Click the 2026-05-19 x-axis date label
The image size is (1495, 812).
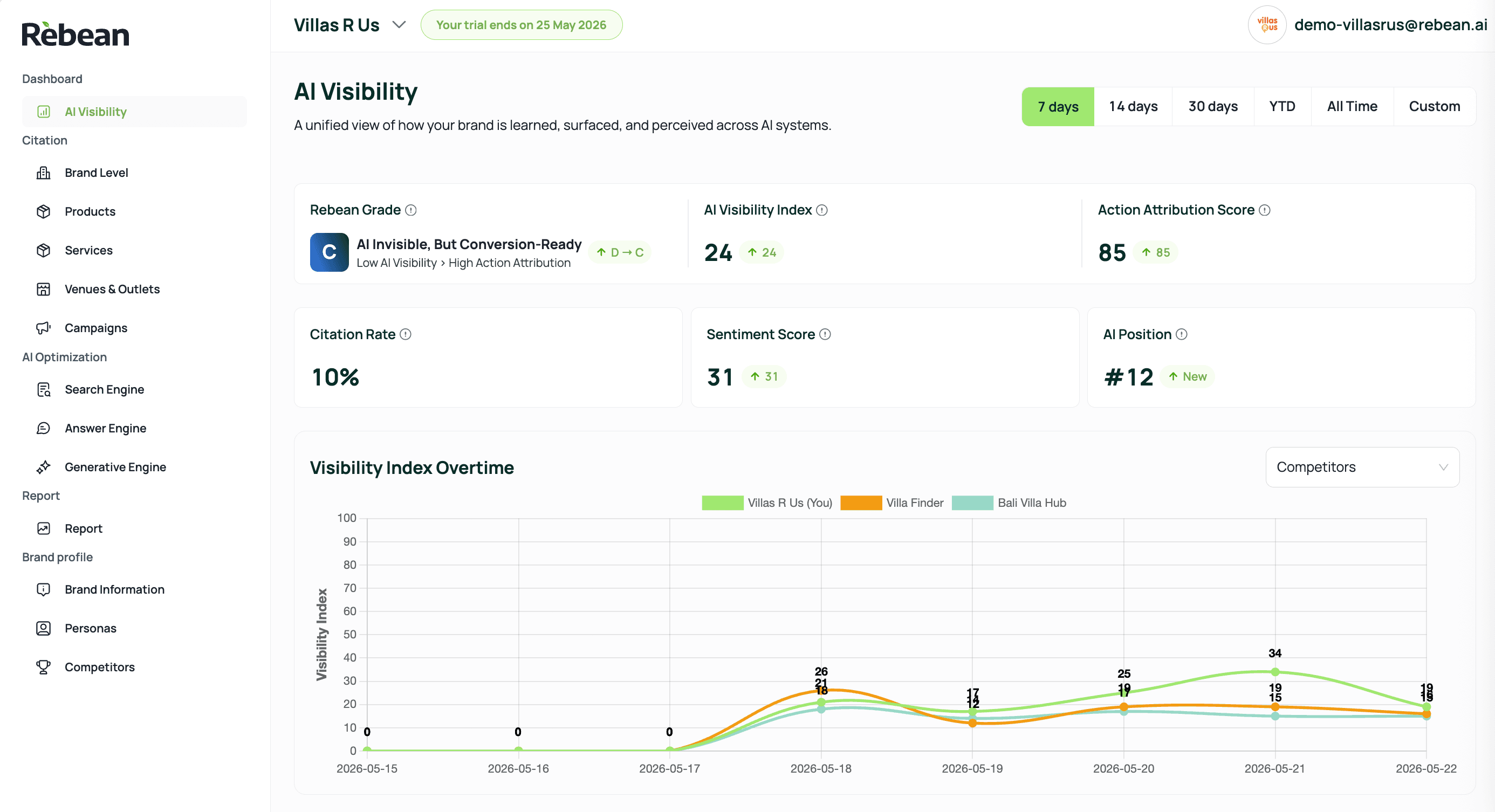pyautogui.click(x=972, y=768)
